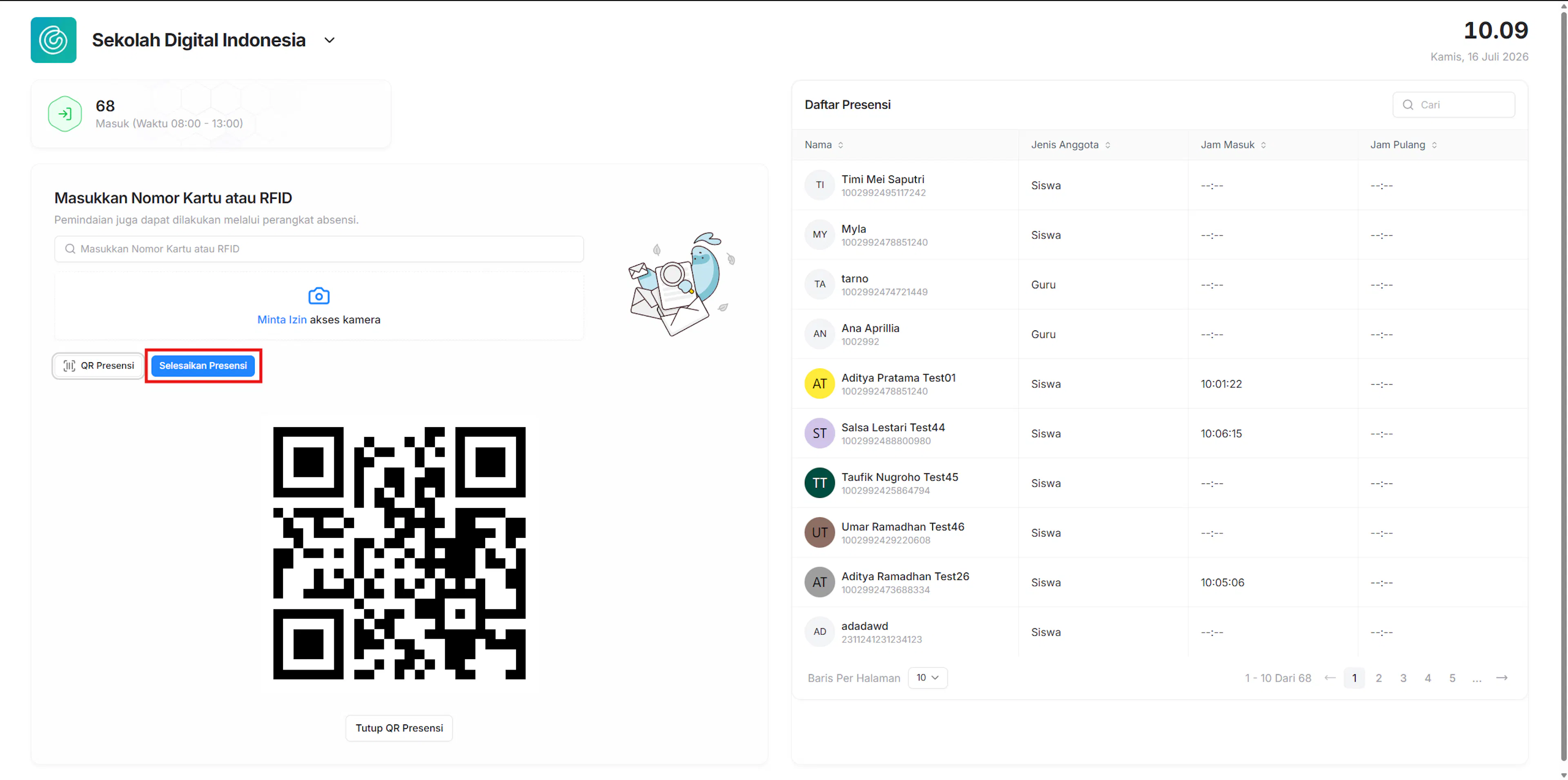Click Guru member type in tarno row
Image resolution: width=1568 pixels, height=780 pixels.
[1043, 285]
